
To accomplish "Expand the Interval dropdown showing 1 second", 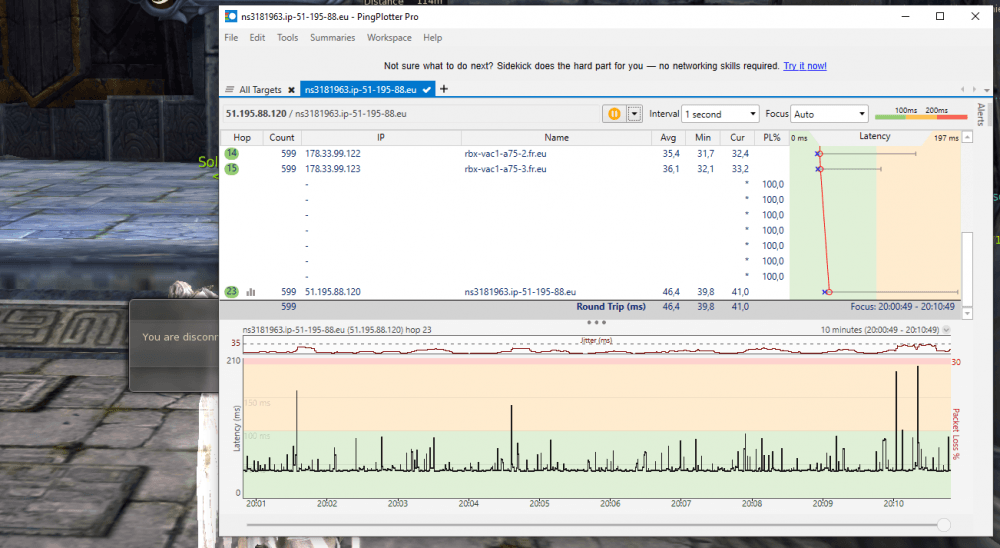I will pyautogui.click(x=720, y=114).
